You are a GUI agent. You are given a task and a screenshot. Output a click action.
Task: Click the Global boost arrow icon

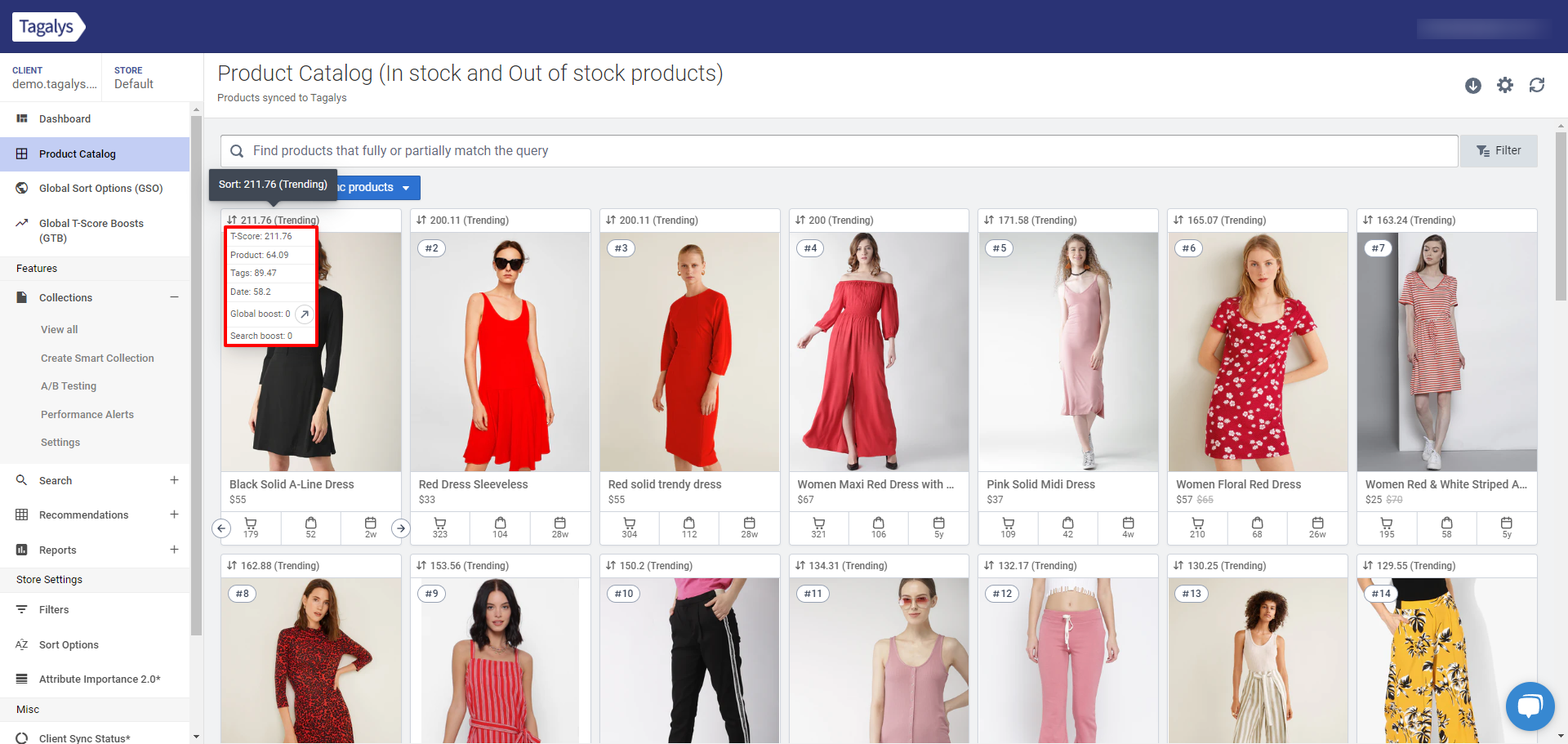304,314
